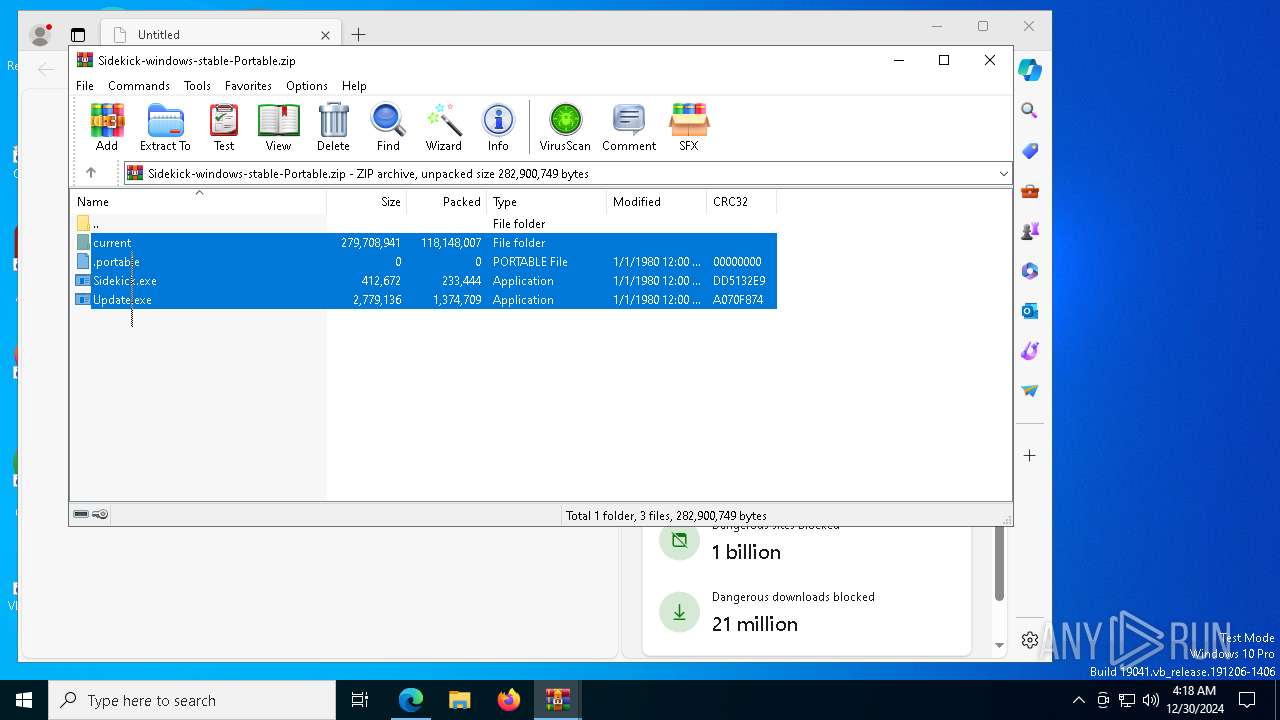Image resolution: width=1280 pixels, height=720 pixels.
Task: Sort by Size column header
Action: click(x=366, y=201)
